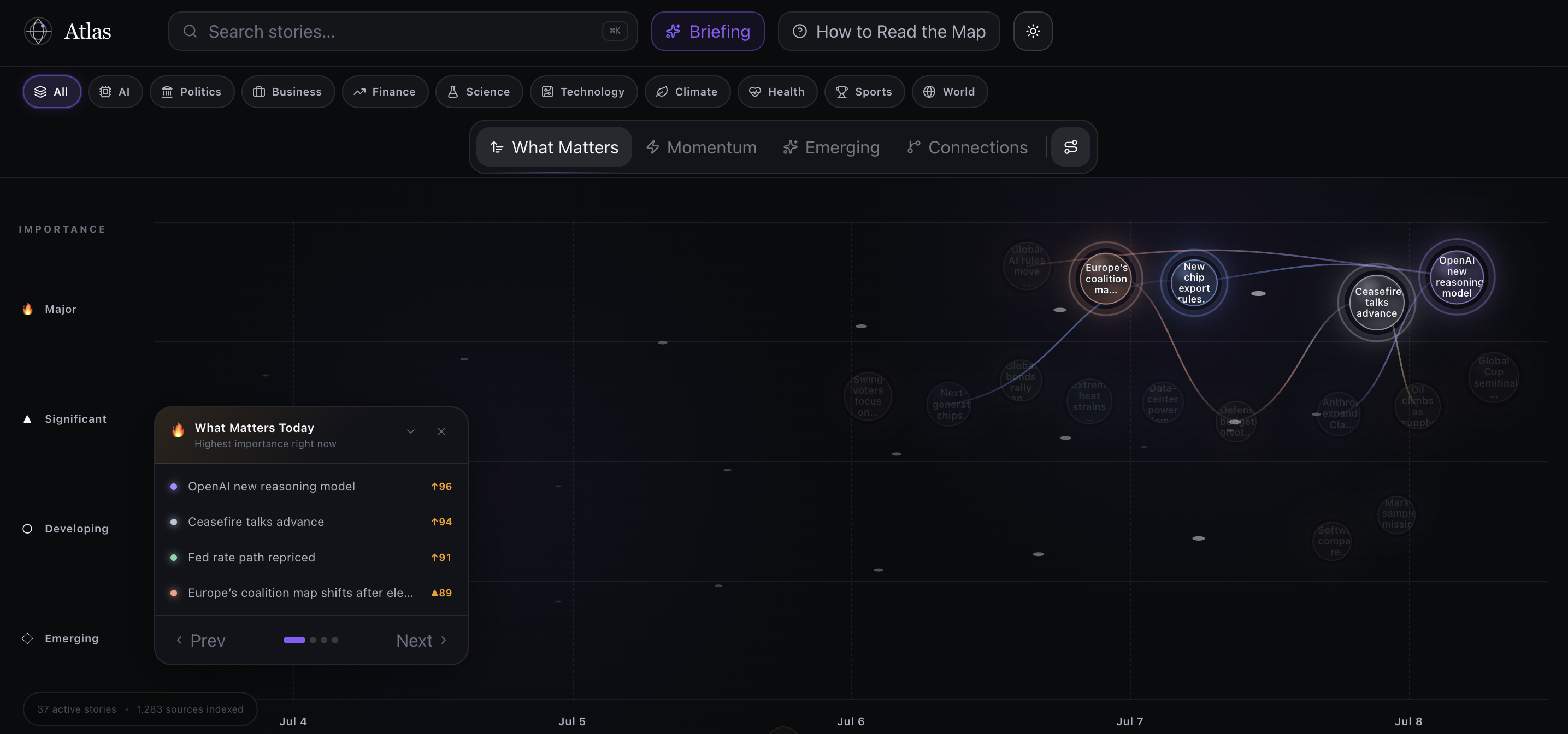Filter stories by Finance
The width and height of the screenshot is (1568, 734).
385,92
